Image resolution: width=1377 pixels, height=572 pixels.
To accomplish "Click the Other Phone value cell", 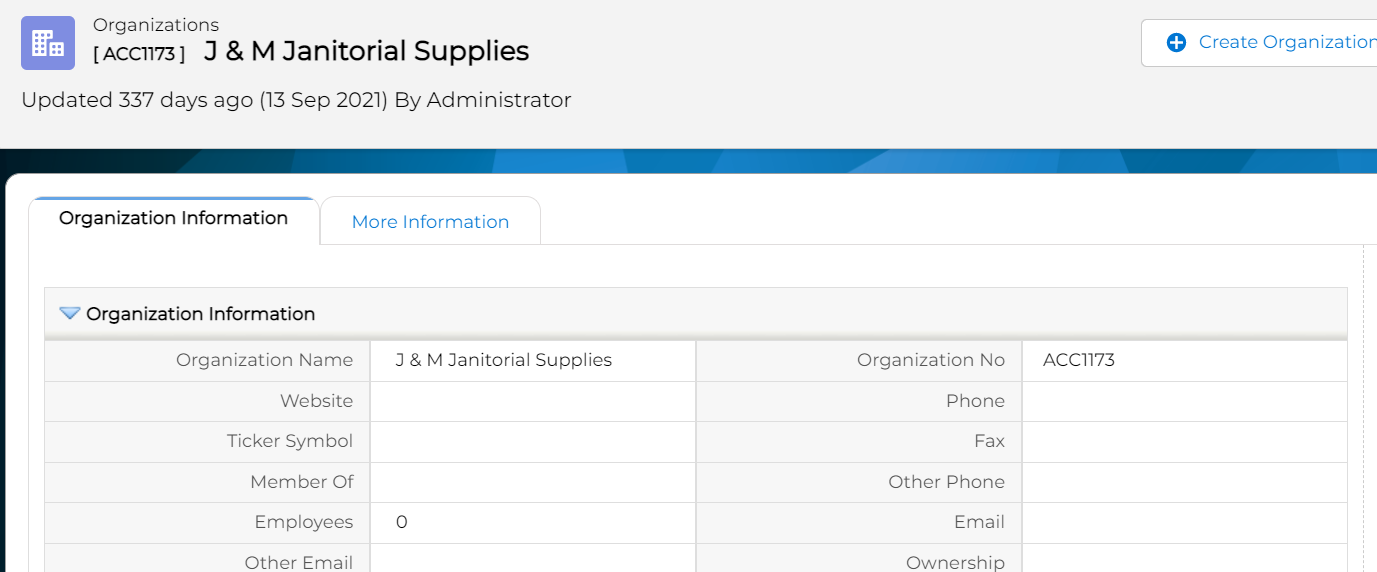I will tap(1184, 482).
